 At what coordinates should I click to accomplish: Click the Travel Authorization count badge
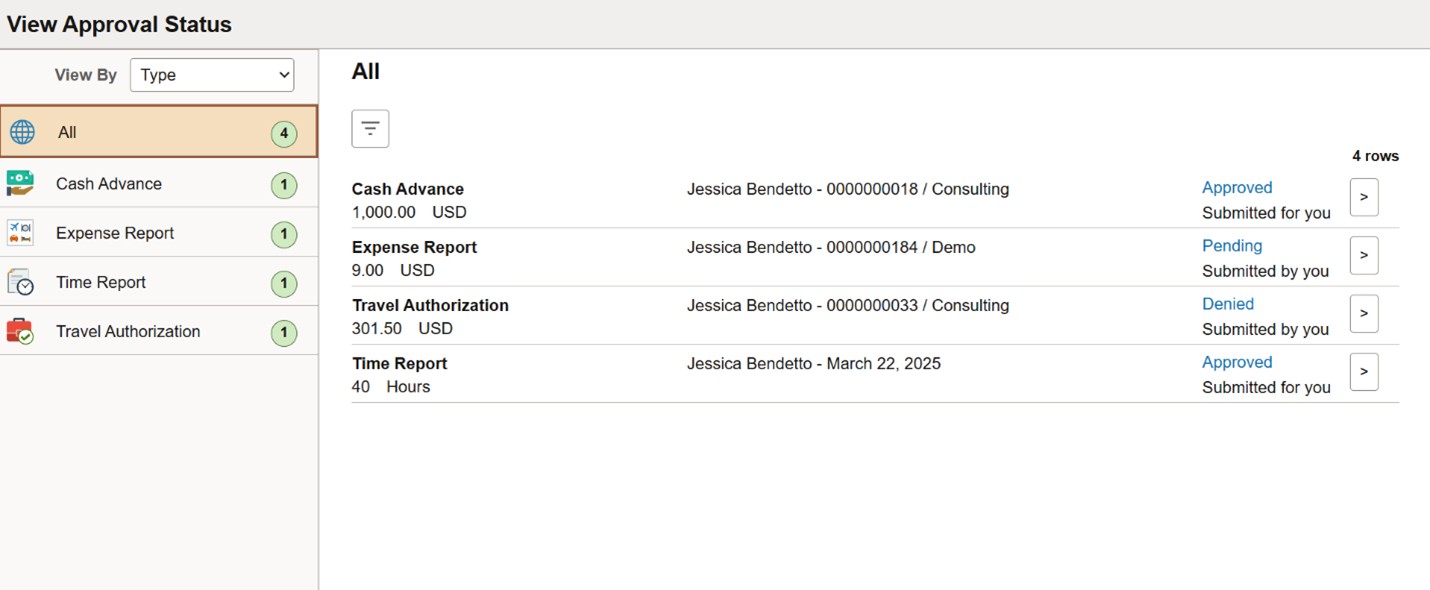(x=284, y=332)
